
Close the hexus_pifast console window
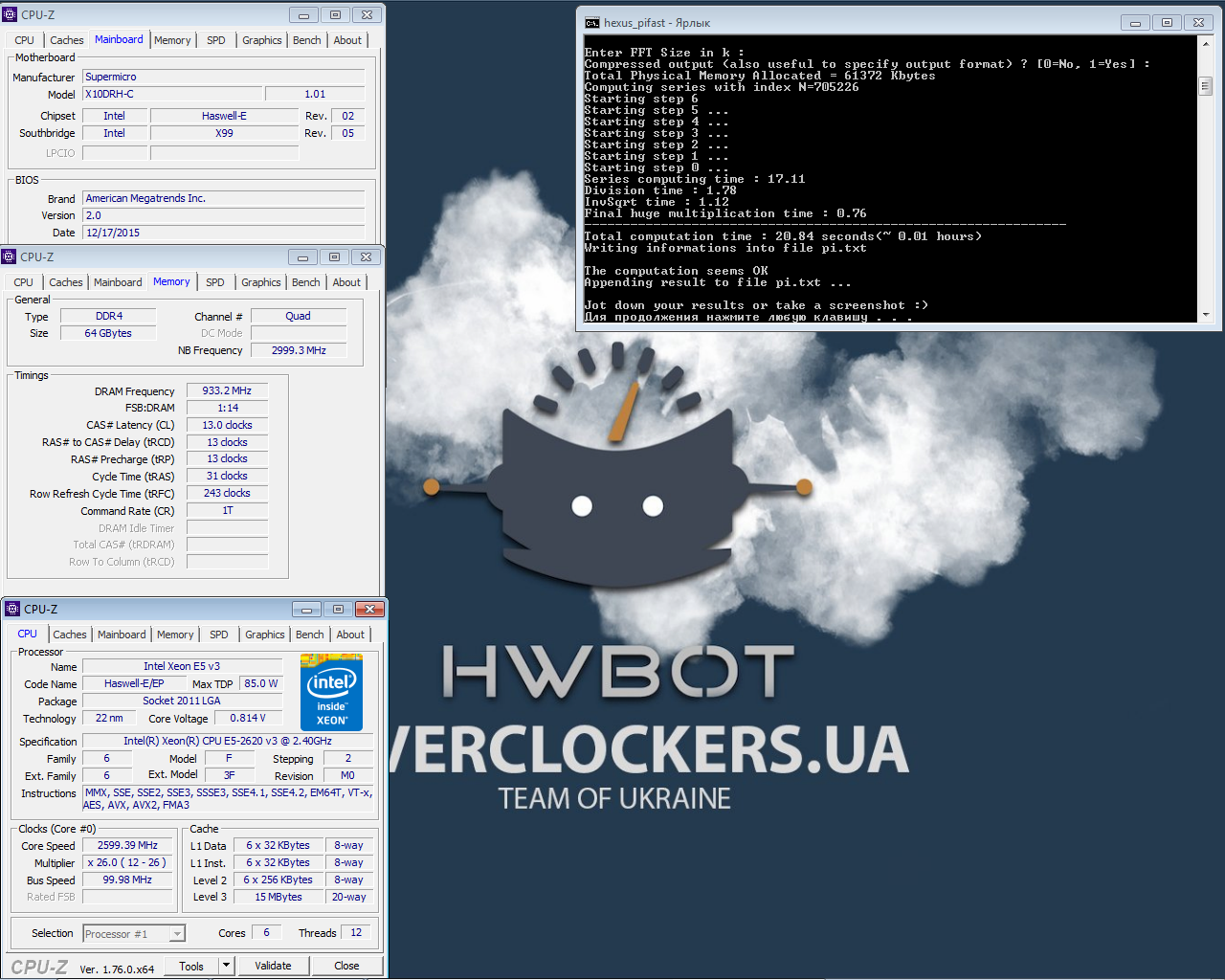click(x=1198, y=23)
